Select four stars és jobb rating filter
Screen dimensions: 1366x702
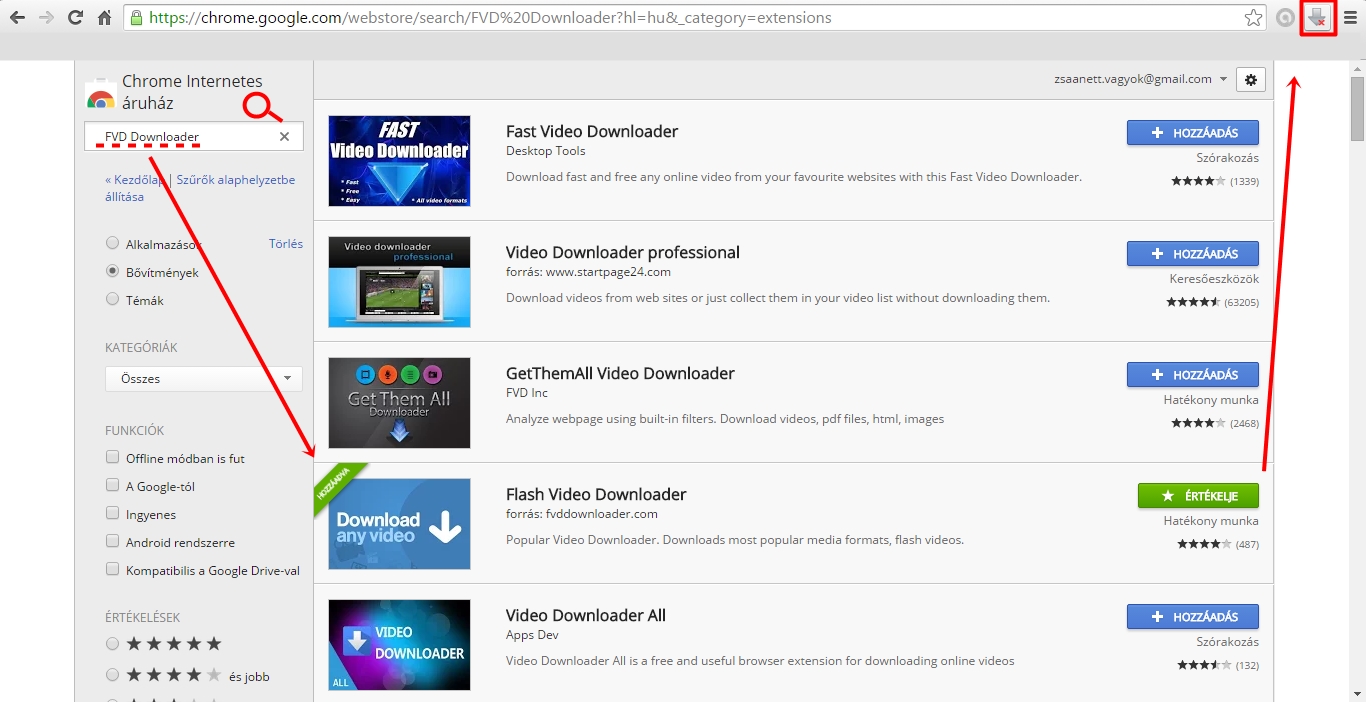112,675
